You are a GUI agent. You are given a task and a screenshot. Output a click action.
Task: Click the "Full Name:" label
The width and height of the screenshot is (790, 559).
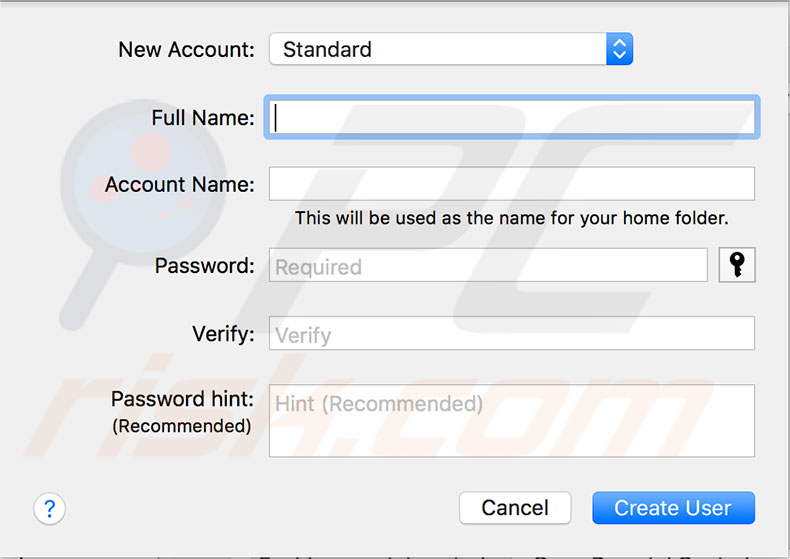click(203, 118)
